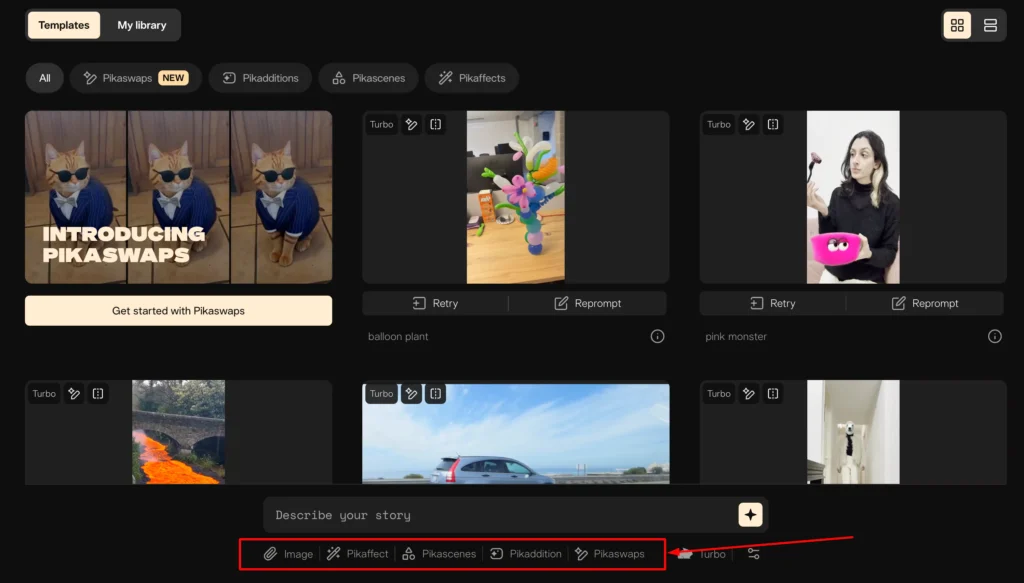Select the All filter chip

pos(44,78)
